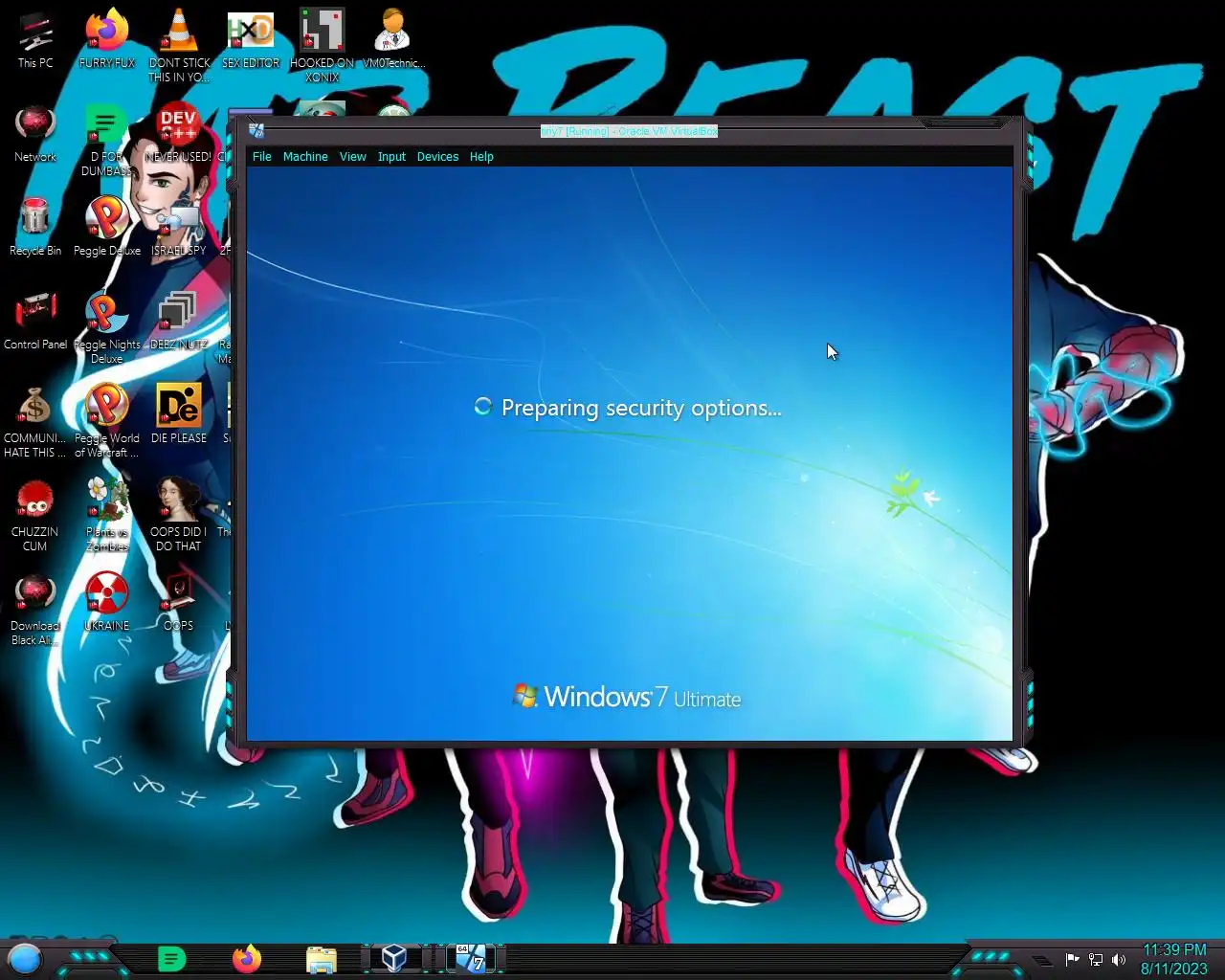Select the VM0Technic desktop icon
The image size is (1225, 980).
[393, 39]
